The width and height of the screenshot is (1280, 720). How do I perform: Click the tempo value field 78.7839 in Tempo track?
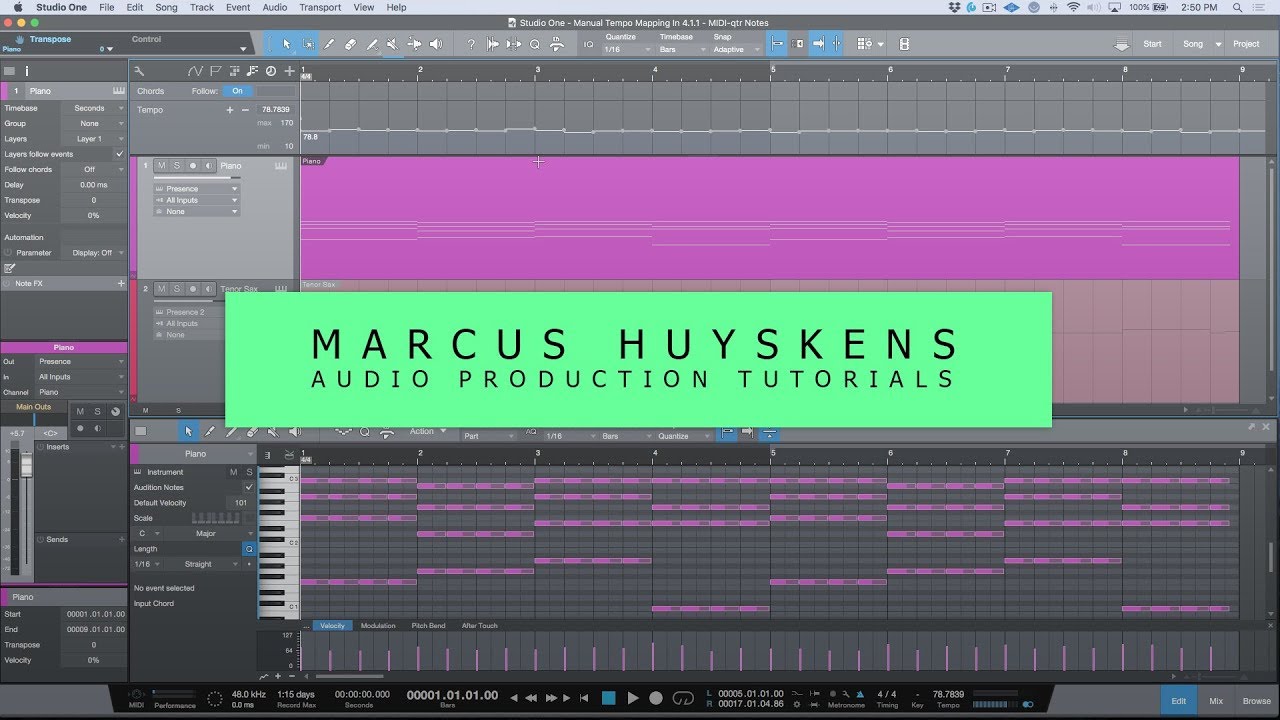tap(275, 109)
